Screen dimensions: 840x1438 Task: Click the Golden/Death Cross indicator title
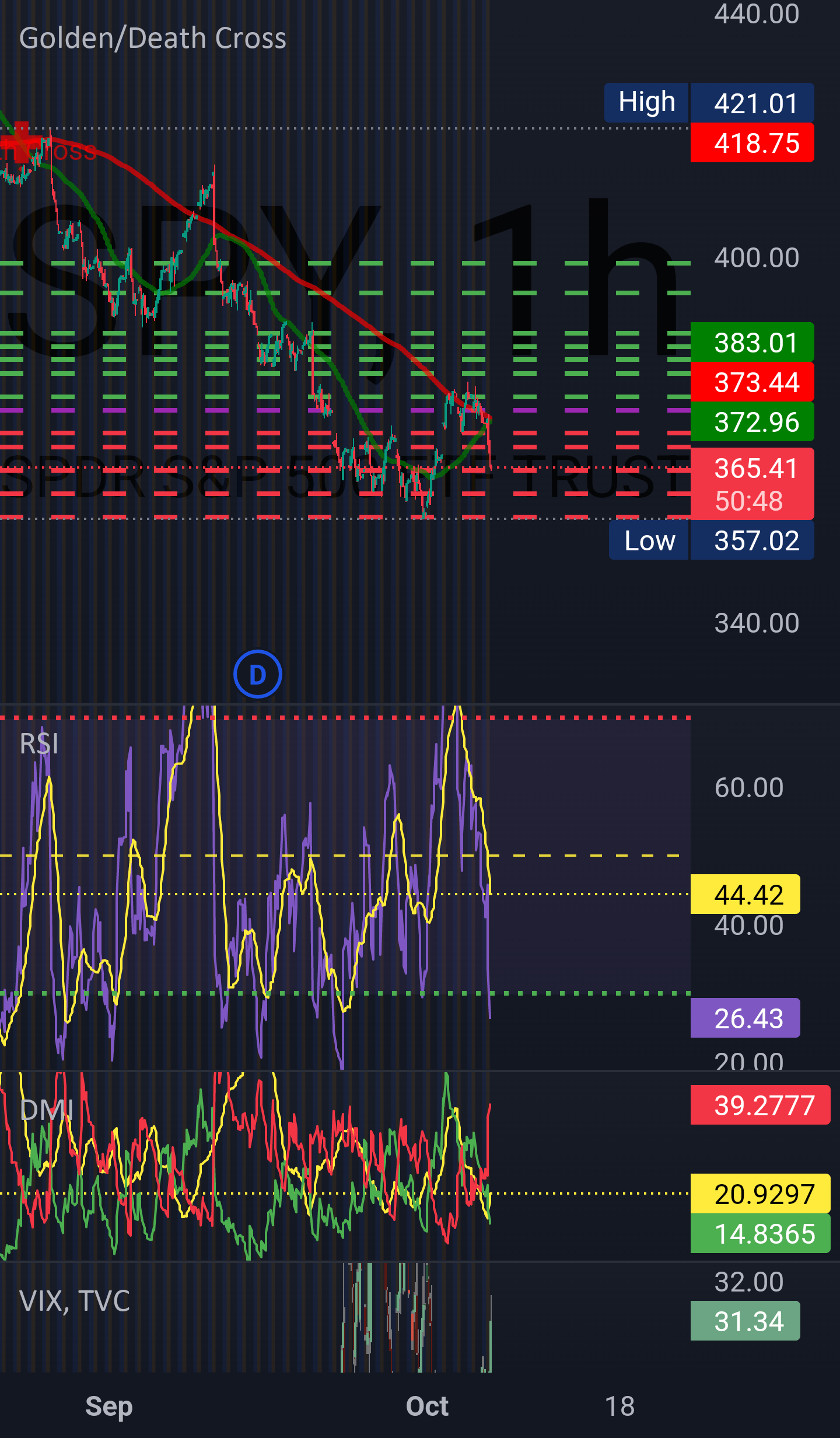pos(152,39)
